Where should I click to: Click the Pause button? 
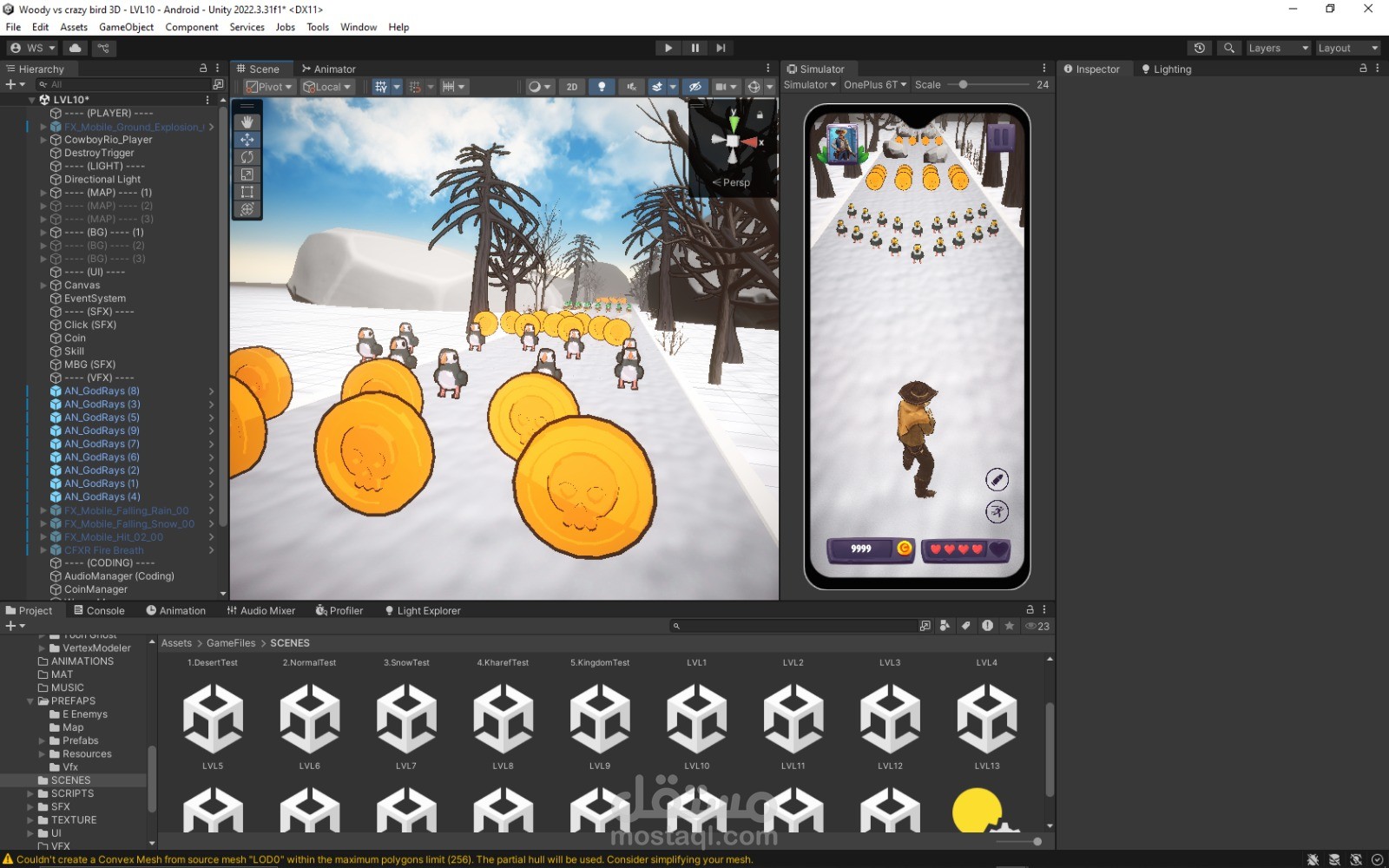(x=694, y=48)
